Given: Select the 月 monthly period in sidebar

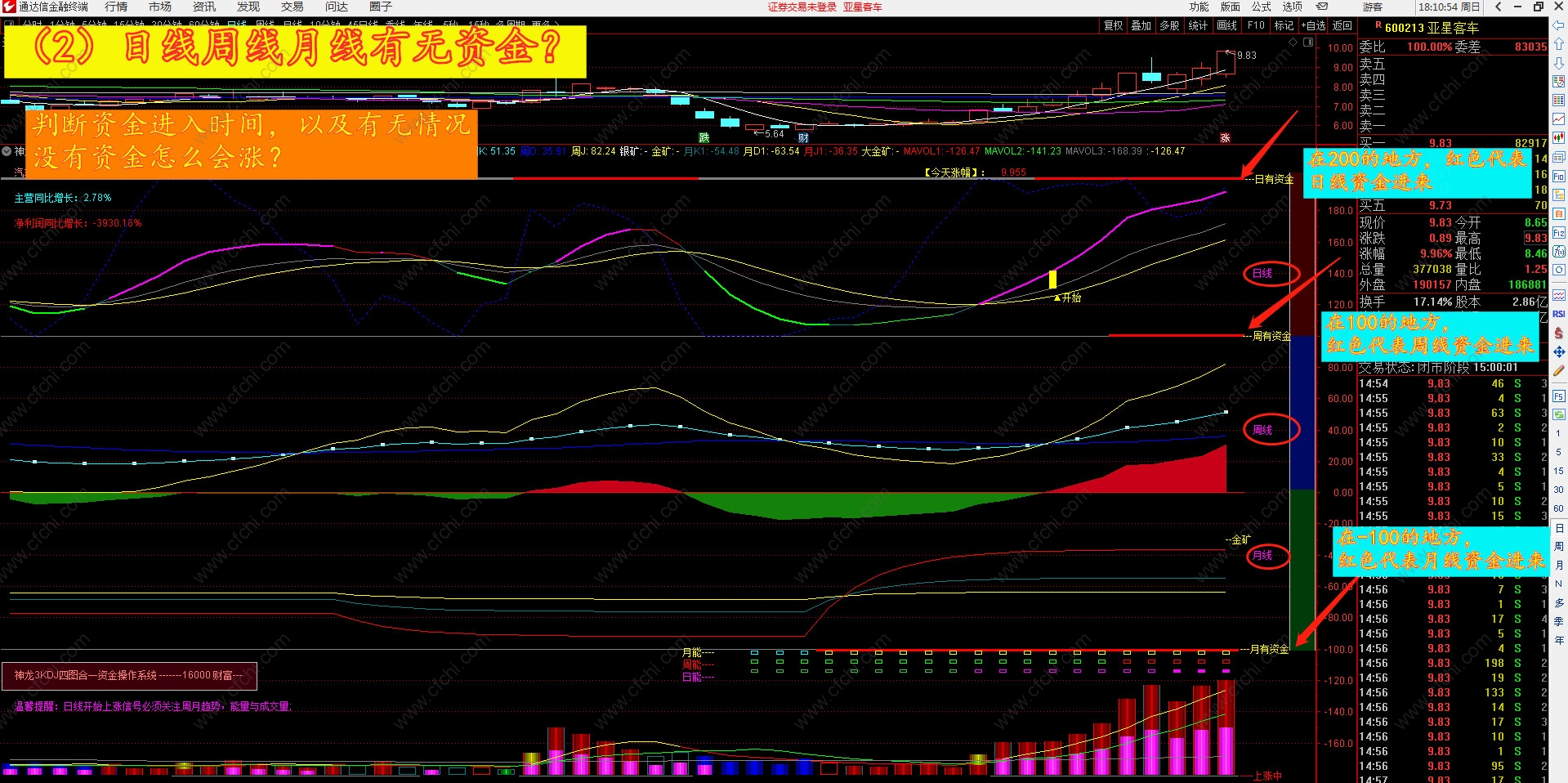Looking at the screenshot, I should [1559, 566].
